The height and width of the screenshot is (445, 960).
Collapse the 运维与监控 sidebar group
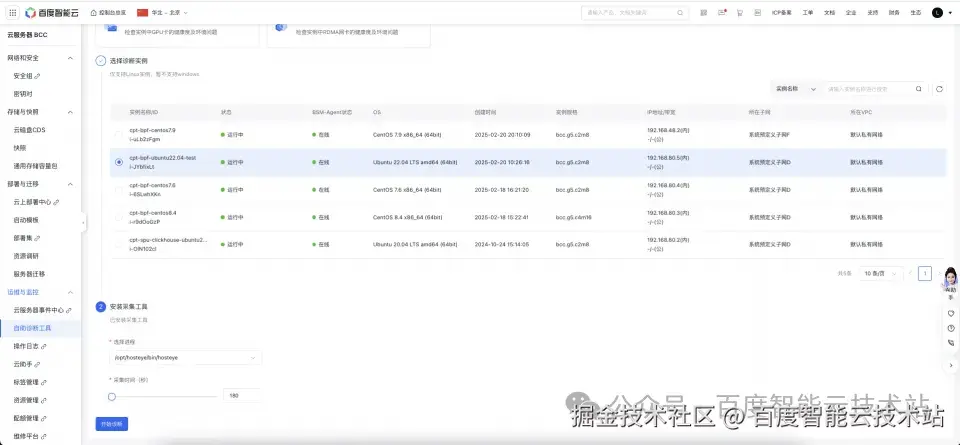(70, 292)
